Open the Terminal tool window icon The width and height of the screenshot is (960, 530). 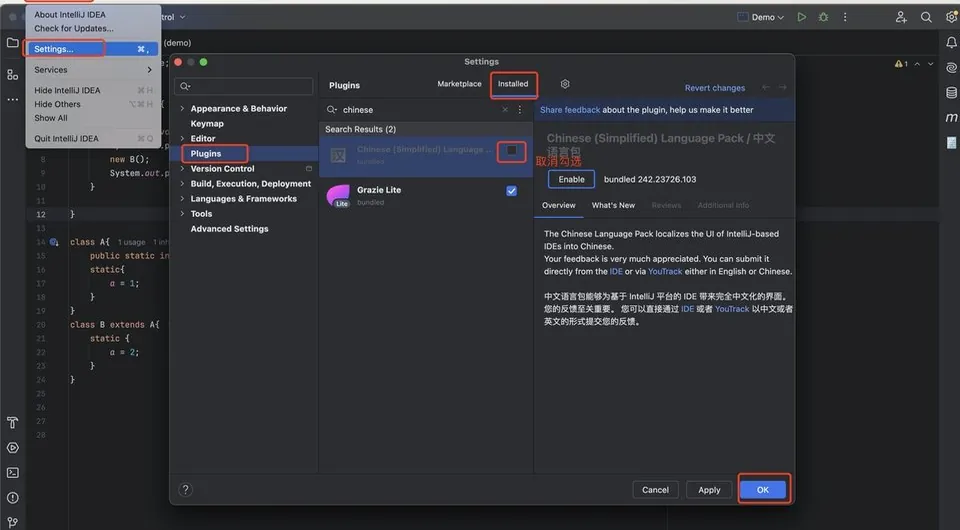pyautogui.click(x=12, y=473)
